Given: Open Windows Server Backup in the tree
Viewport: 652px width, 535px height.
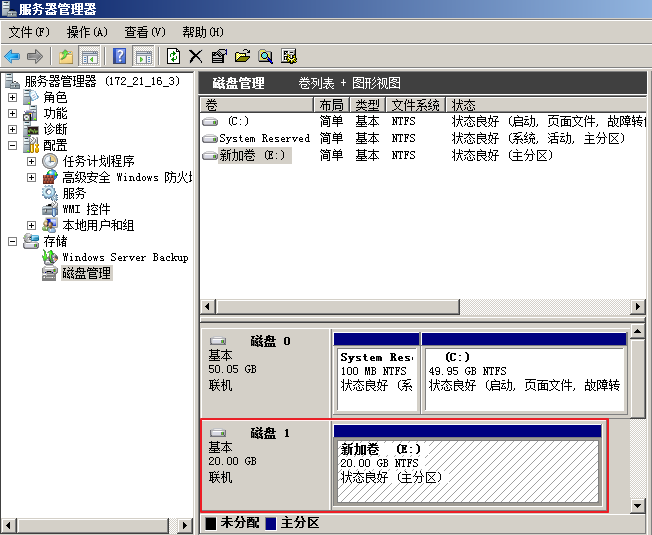Looking at the screenshot, I should click(x=124, y=257).
